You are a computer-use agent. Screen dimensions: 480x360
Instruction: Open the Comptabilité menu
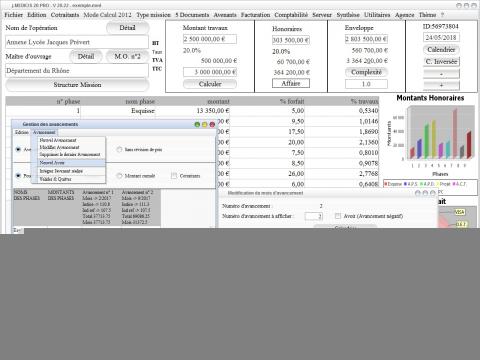tap(291, 15)
